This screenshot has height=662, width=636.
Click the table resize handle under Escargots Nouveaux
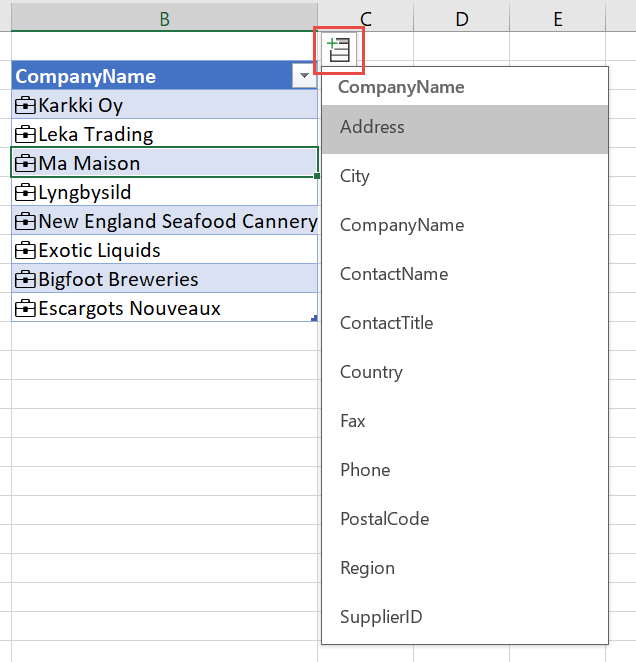[314, 318]
